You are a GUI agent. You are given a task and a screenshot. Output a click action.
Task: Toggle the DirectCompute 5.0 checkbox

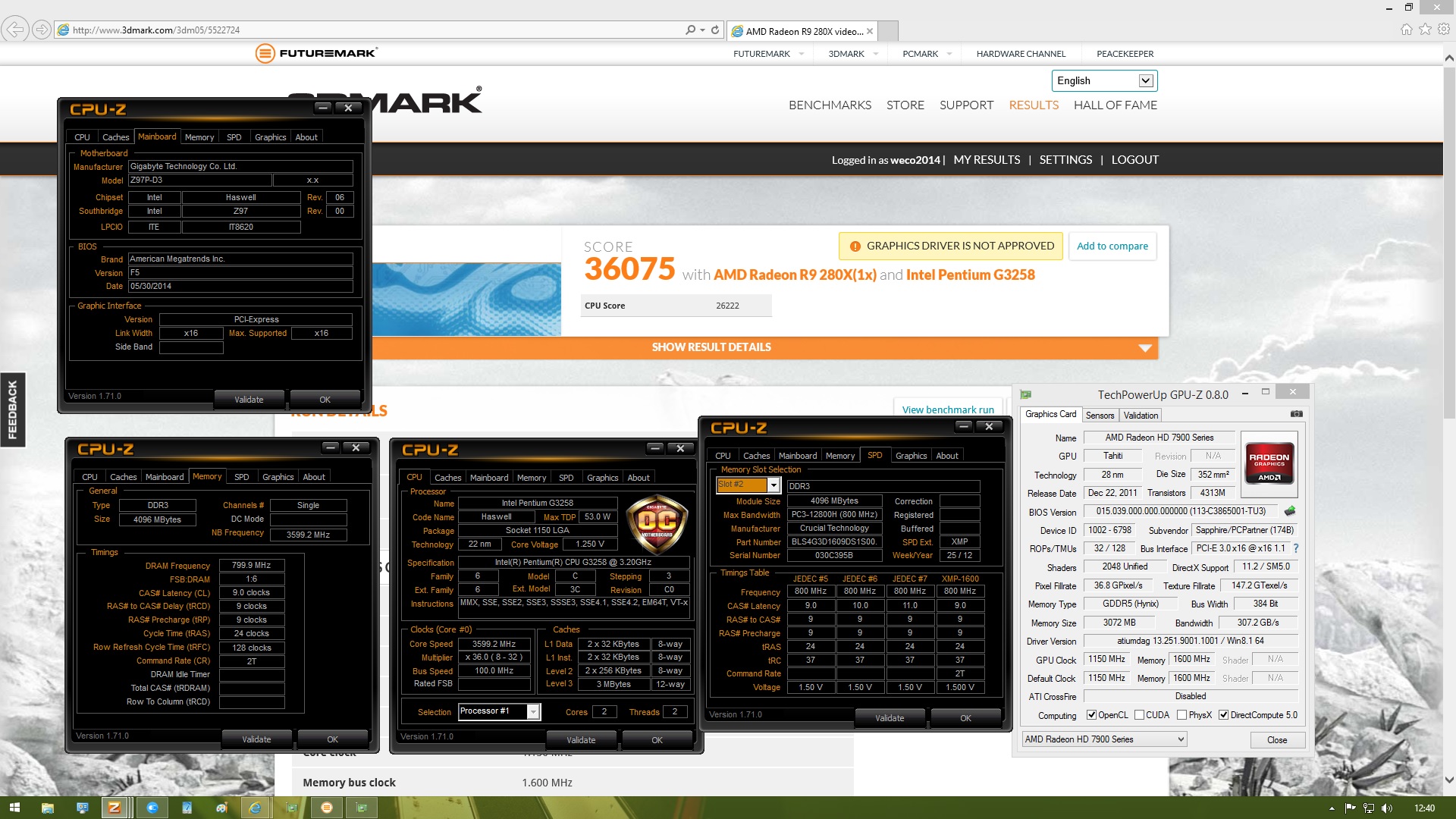point(1223,715)
